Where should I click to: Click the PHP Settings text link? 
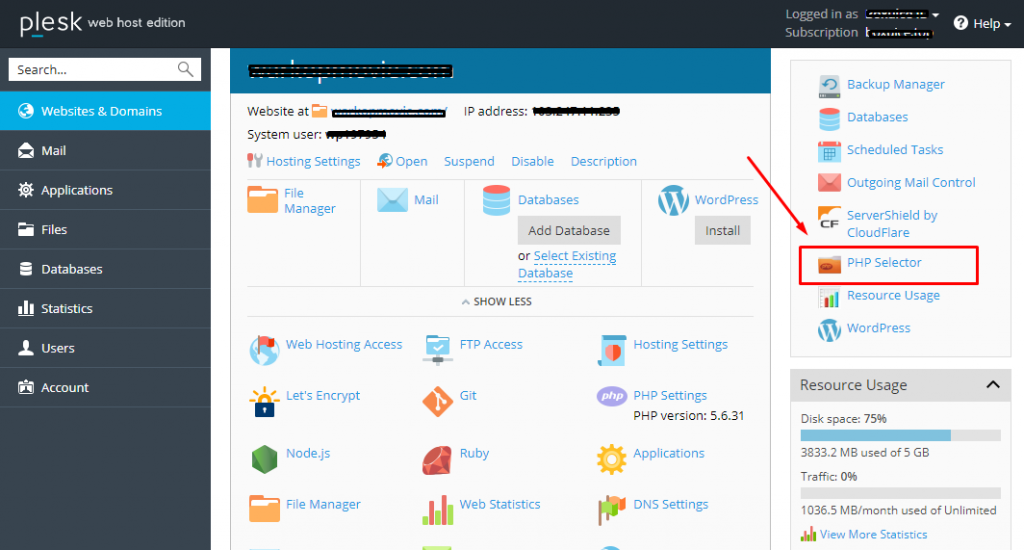pyautogui.click(x=670, y=396)
